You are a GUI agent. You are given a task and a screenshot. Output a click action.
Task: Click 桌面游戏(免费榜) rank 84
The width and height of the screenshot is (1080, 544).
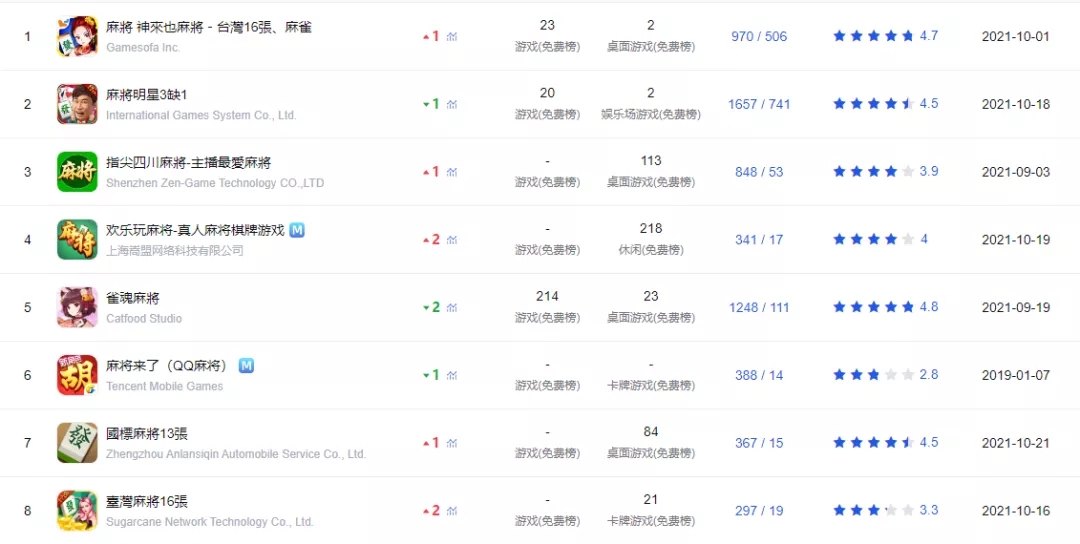point(651,443)
